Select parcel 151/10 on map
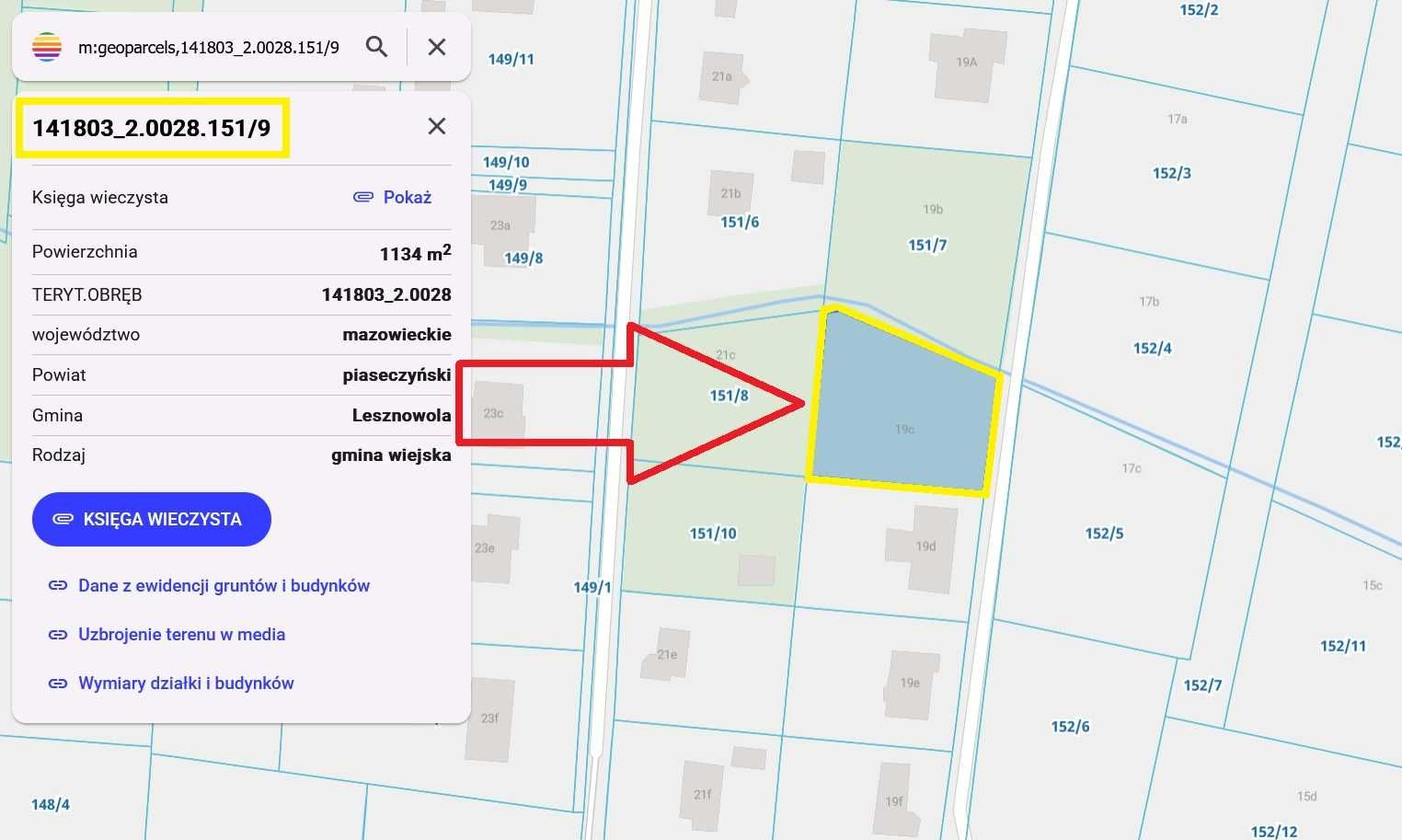 click(713, 534)
